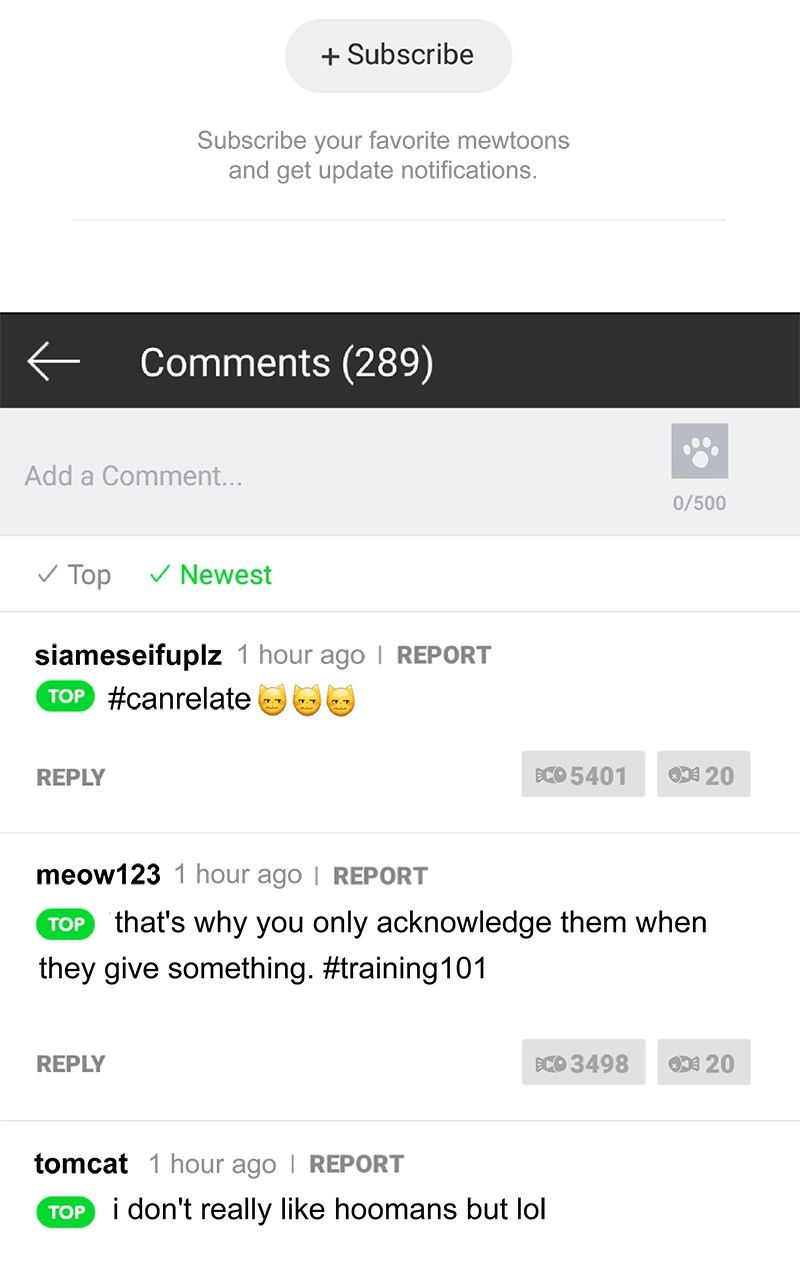Sort comments by Newest
800x1280 pixels.
tap(211, 575)
